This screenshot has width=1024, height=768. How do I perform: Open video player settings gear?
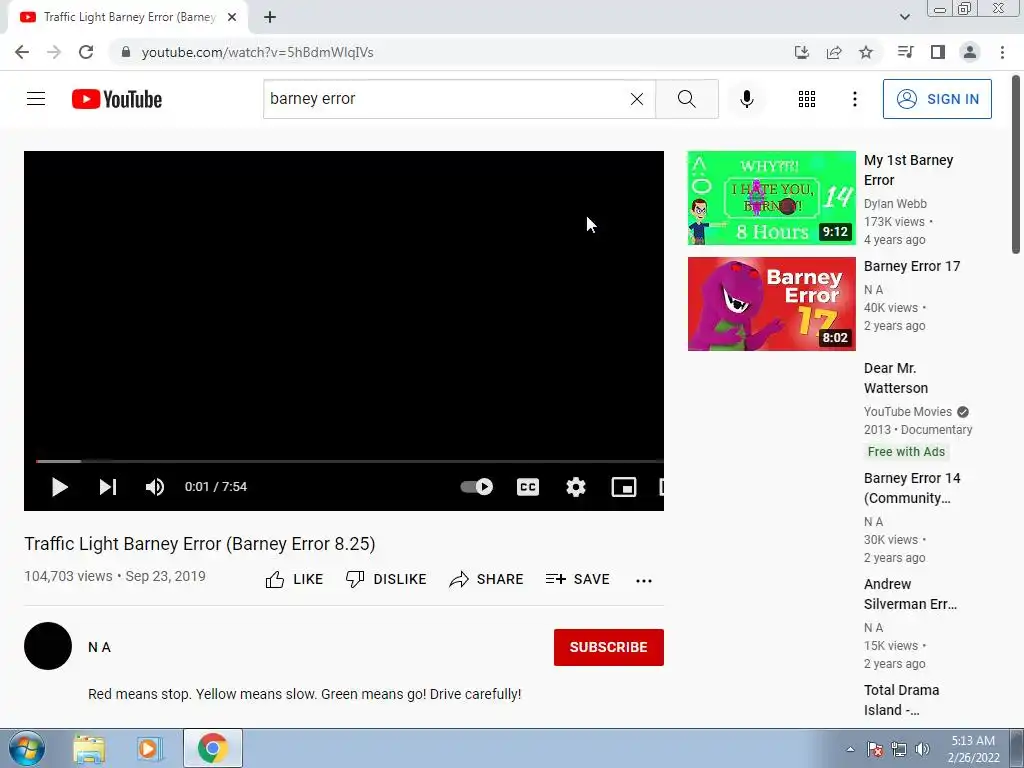[575, 487]
